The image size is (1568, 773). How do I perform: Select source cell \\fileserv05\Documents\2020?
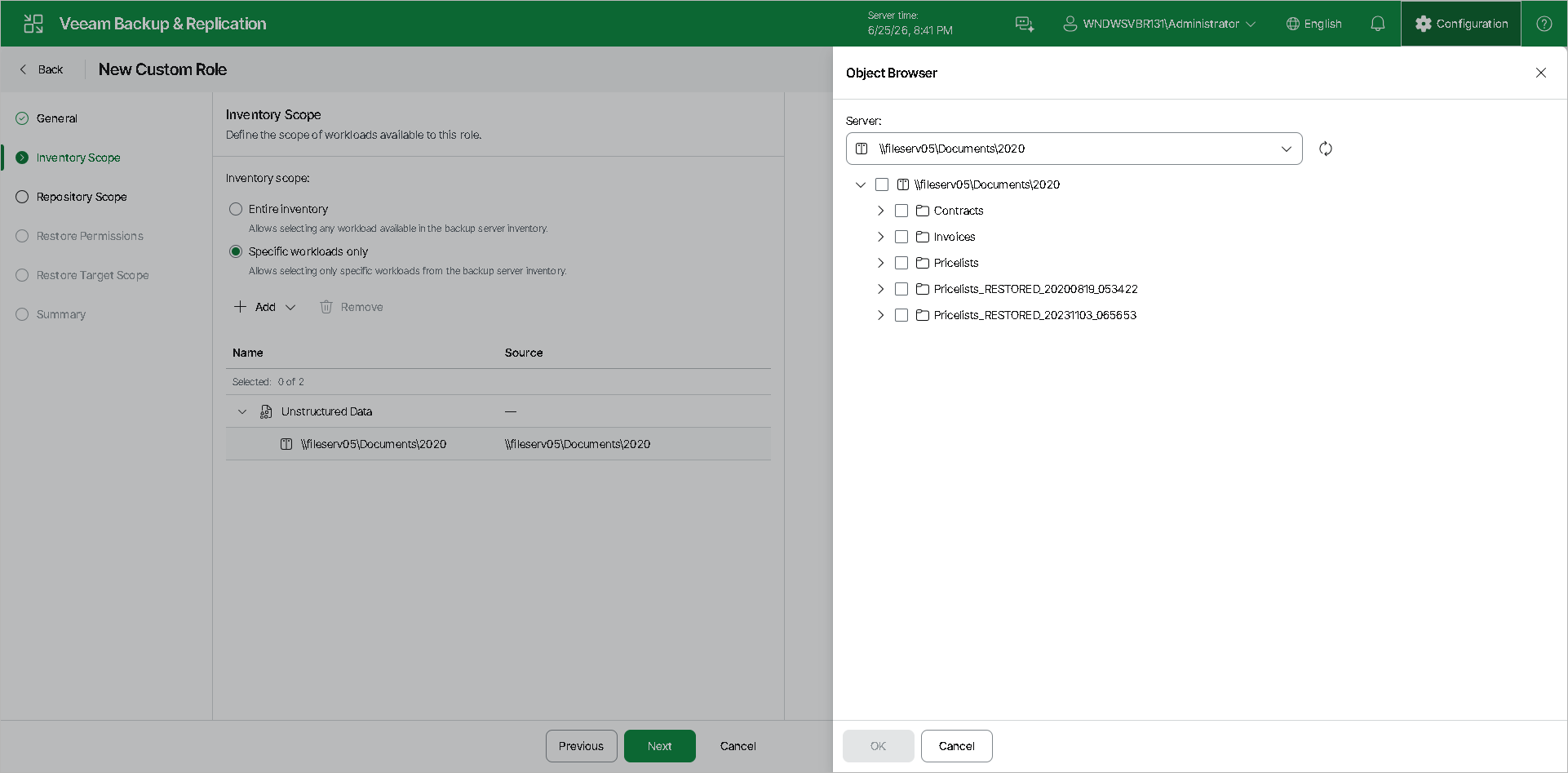(578, 444)
